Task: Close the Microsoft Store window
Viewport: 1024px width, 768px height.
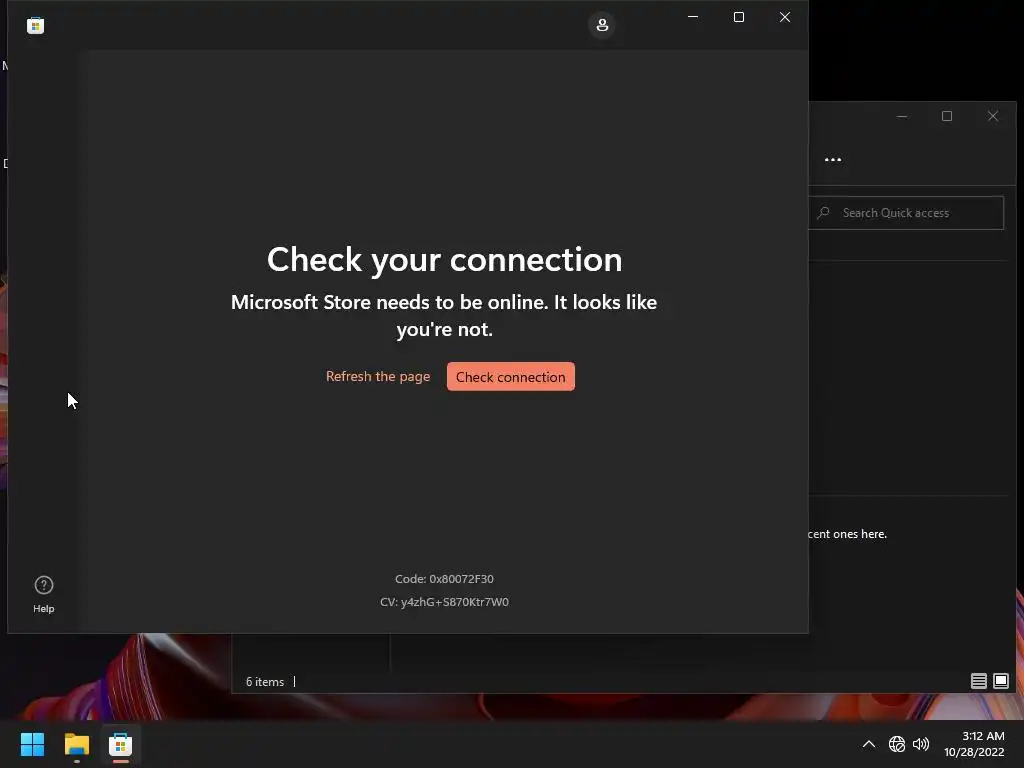Action: pos(785,17)
